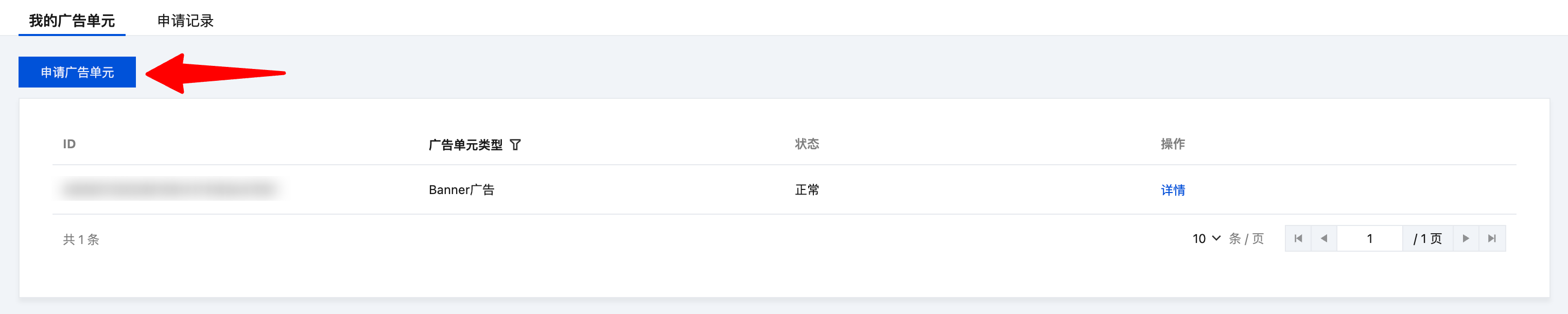Click the 共 1 条 total count text

click(x=81, y=239)
